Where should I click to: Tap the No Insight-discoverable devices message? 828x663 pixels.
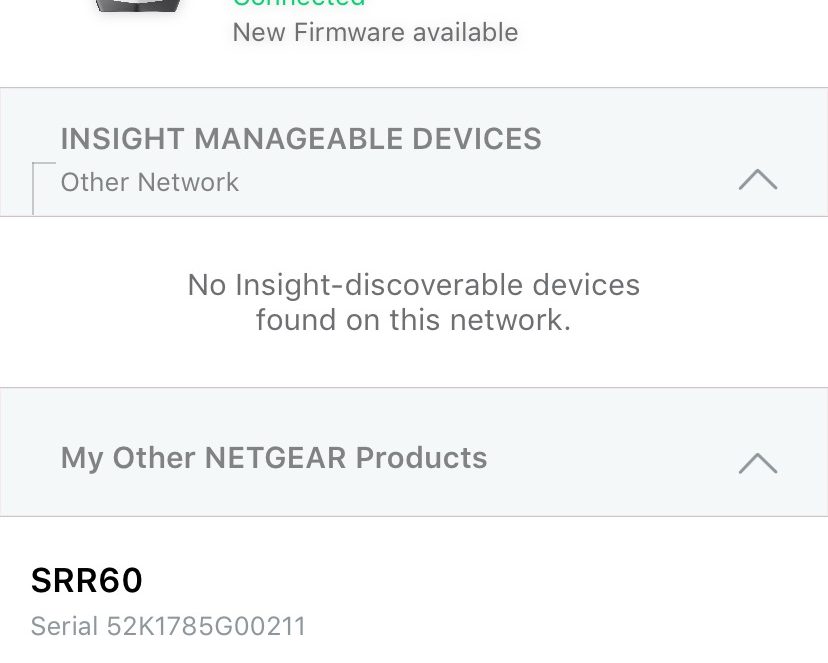coord(413,302)
